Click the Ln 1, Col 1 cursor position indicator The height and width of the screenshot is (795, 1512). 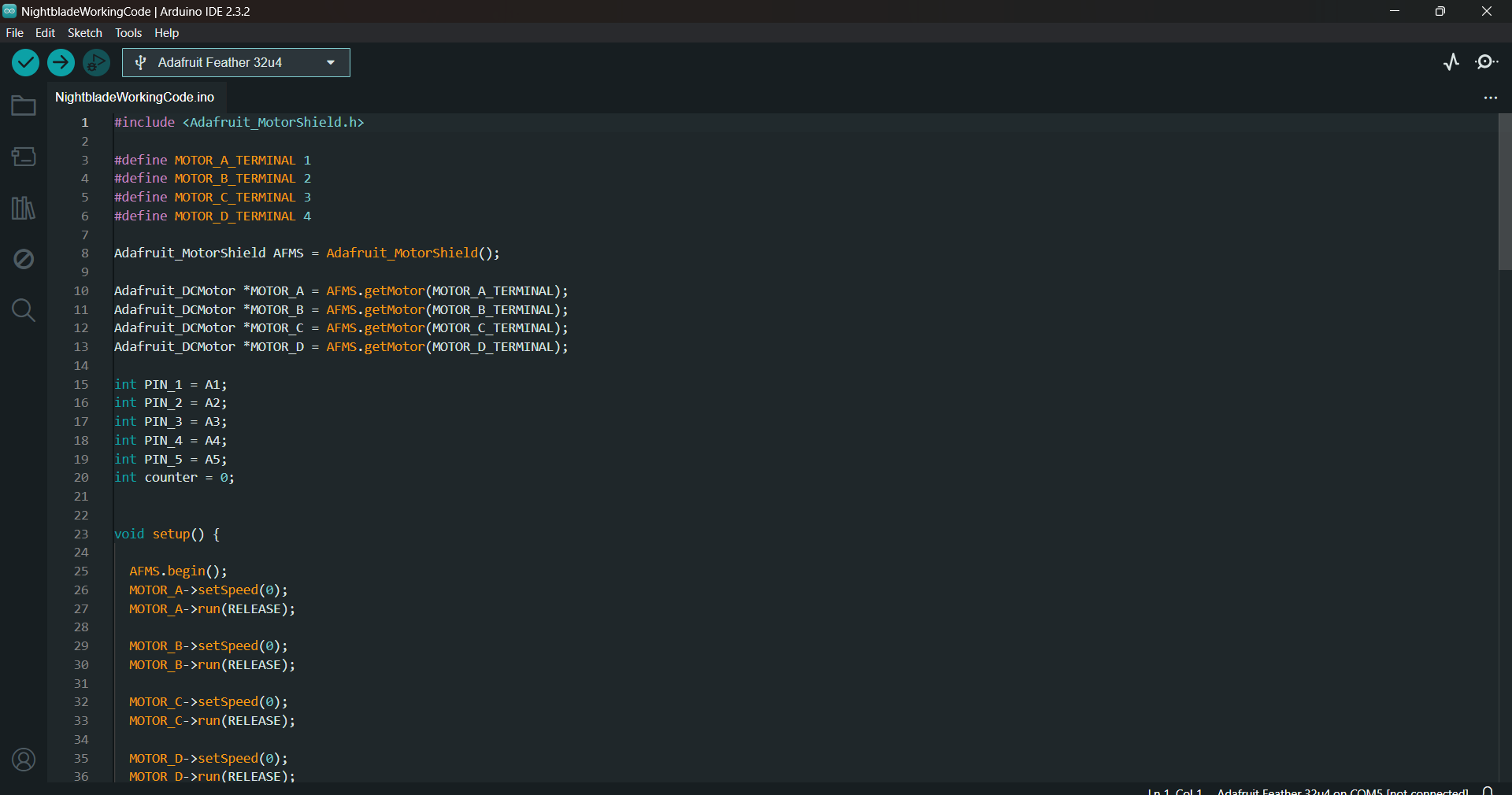click(1175, 791)
